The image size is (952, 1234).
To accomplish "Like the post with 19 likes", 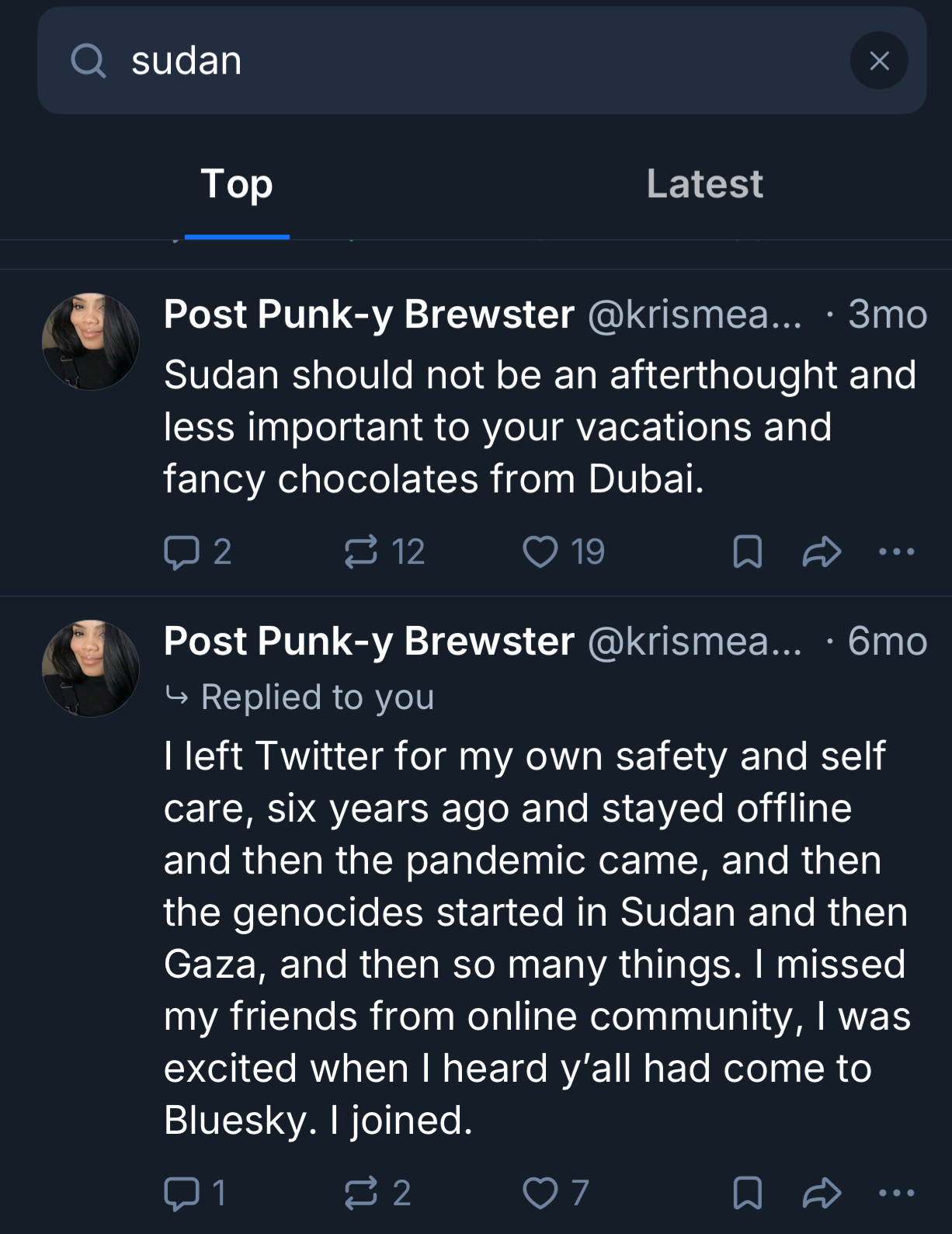I will [x=540, y=552].
